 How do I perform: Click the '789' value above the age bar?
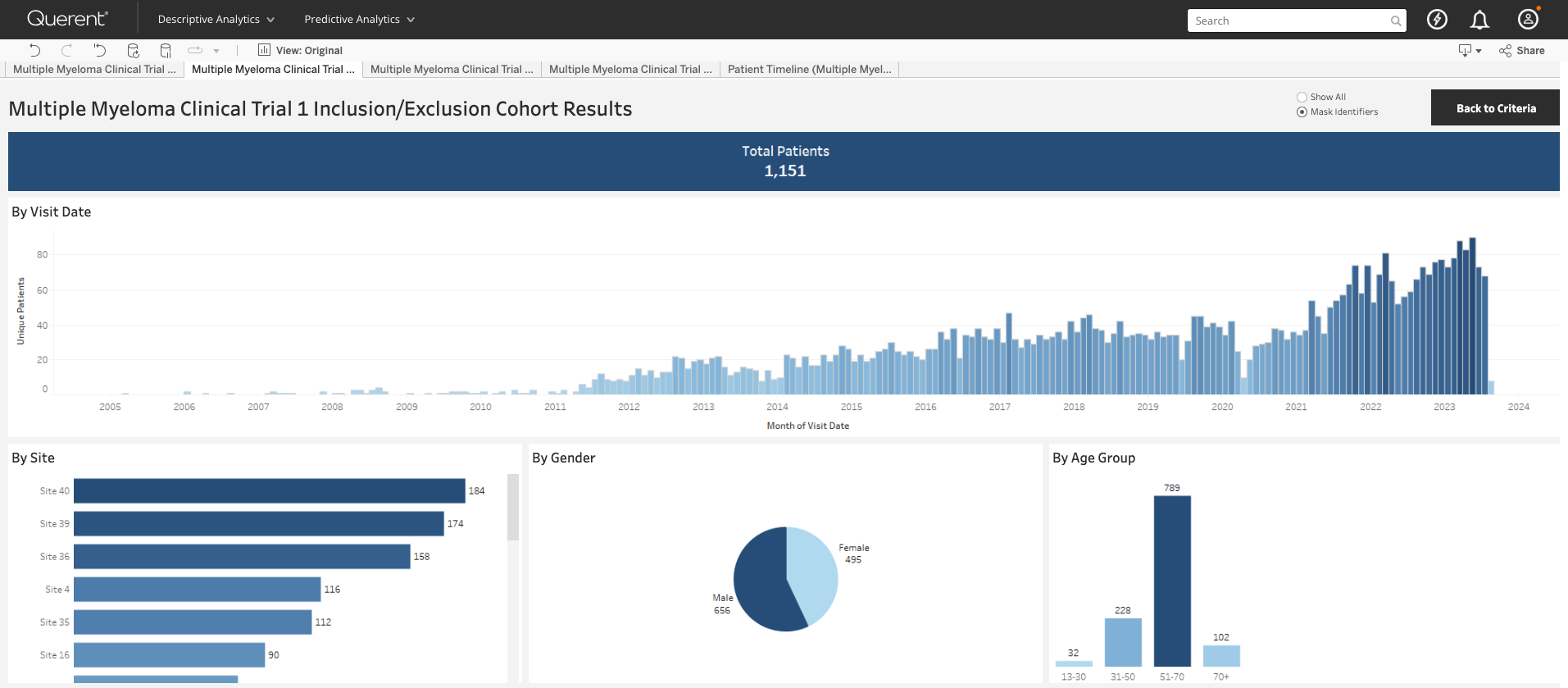coord(1172,488)
